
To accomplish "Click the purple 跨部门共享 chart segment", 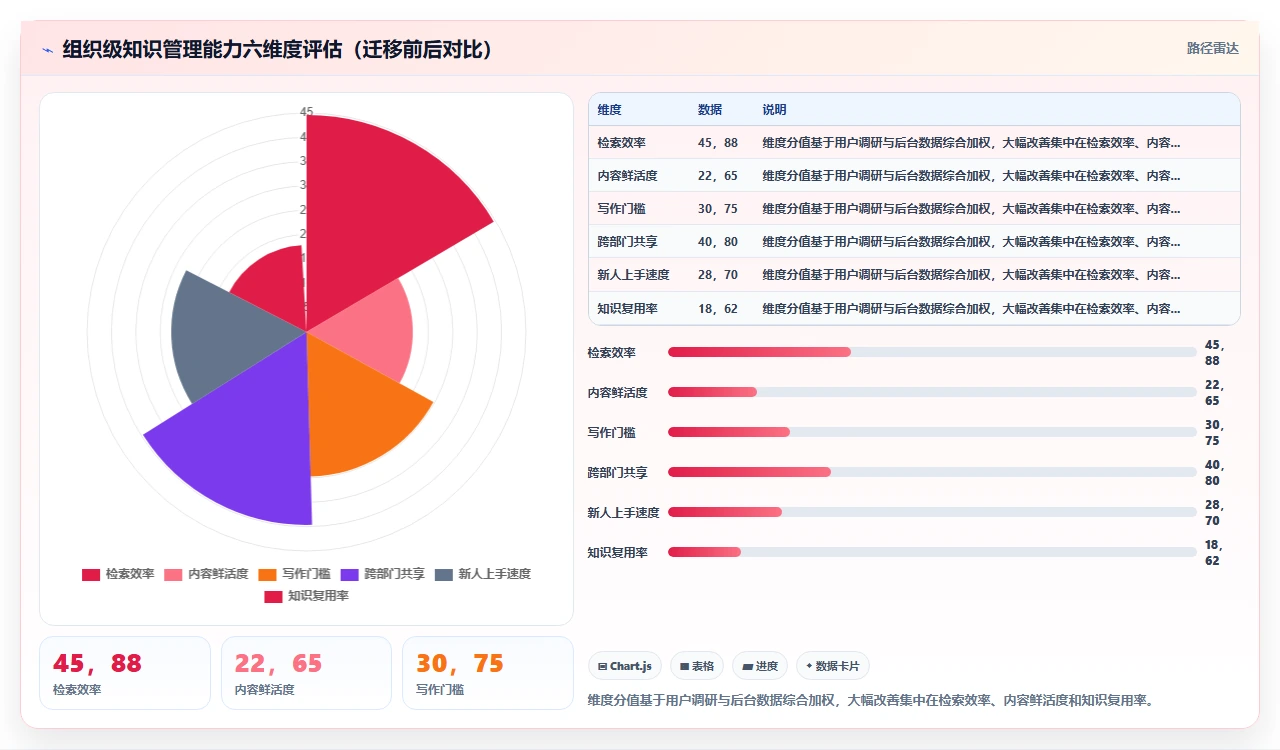I will (x=245, y=440).
